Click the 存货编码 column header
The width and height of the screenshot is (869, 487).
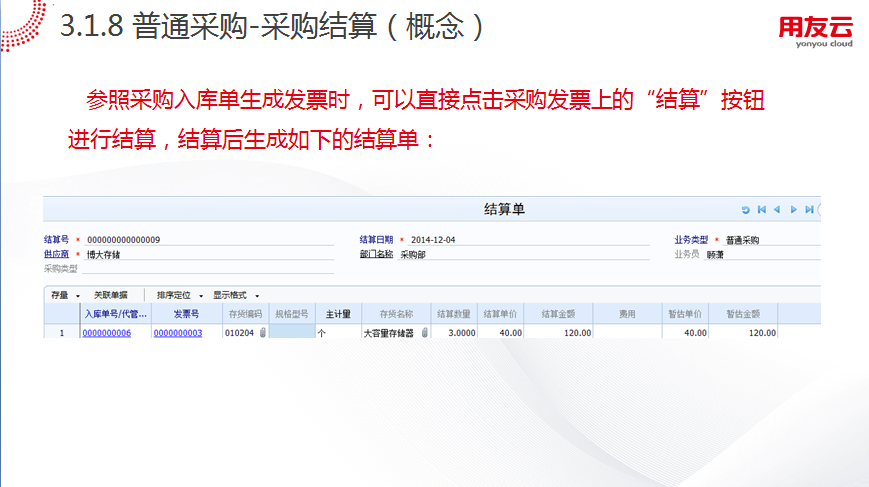point(246,314)
